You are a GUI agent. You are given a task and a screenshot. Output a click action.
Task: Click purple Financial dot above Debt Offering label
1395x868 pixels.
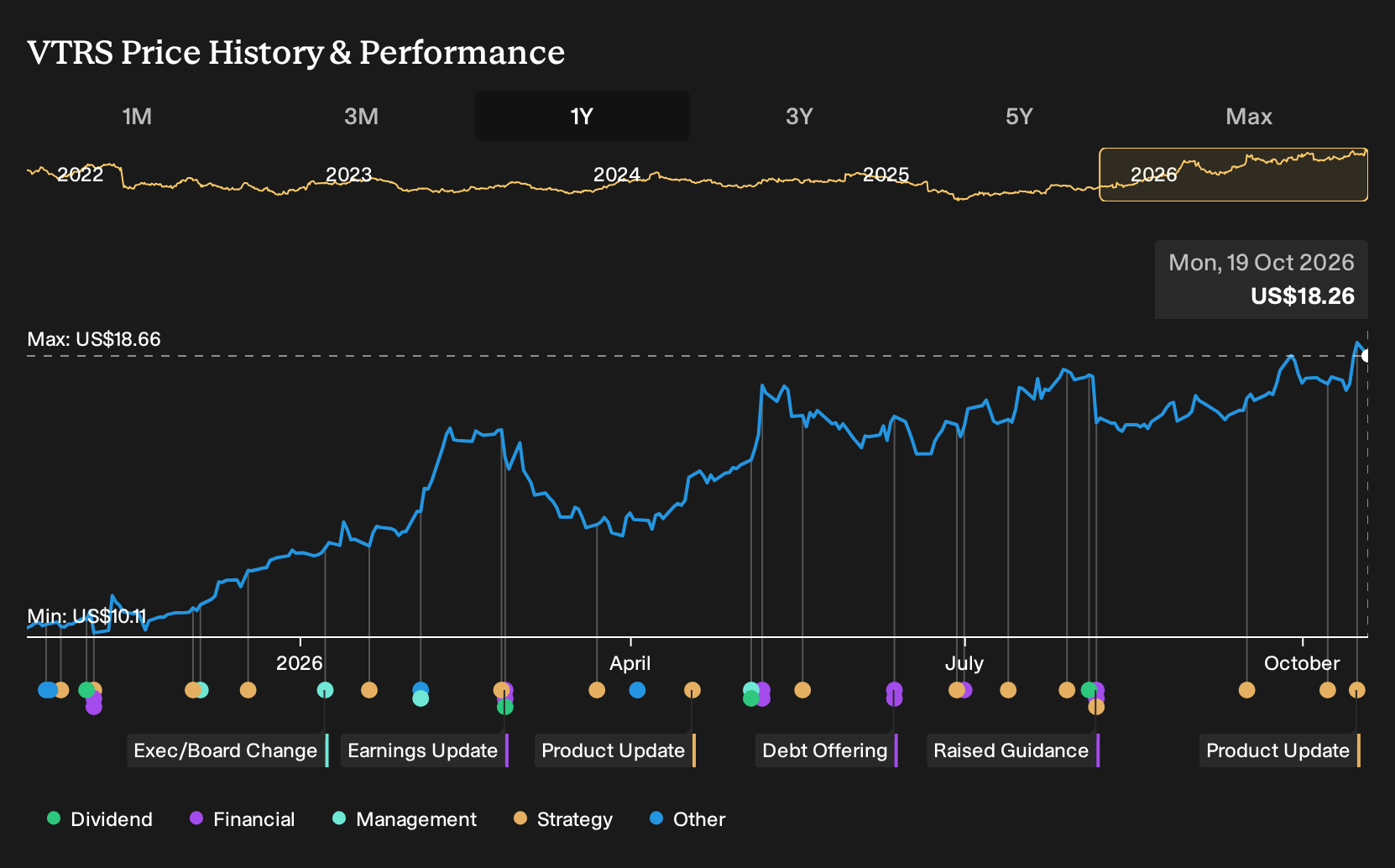(894, 698)
